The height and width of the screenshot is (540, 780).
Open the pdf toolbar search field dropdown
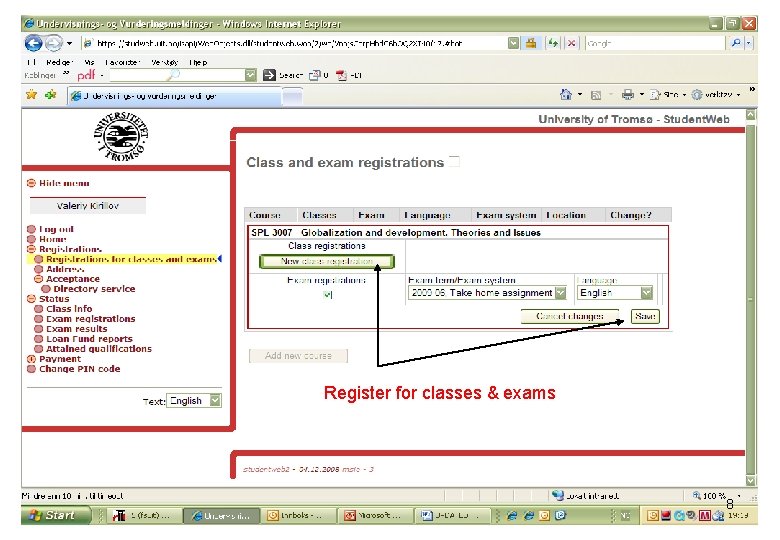point(251,75)
